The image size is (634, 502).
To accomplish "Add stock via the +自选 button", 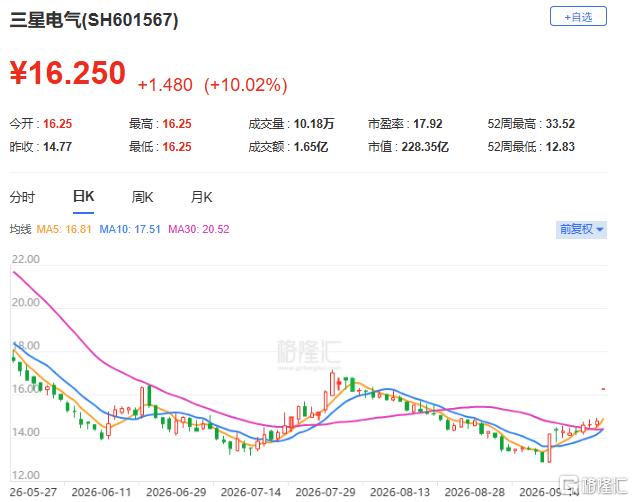I will coord(578,17).
